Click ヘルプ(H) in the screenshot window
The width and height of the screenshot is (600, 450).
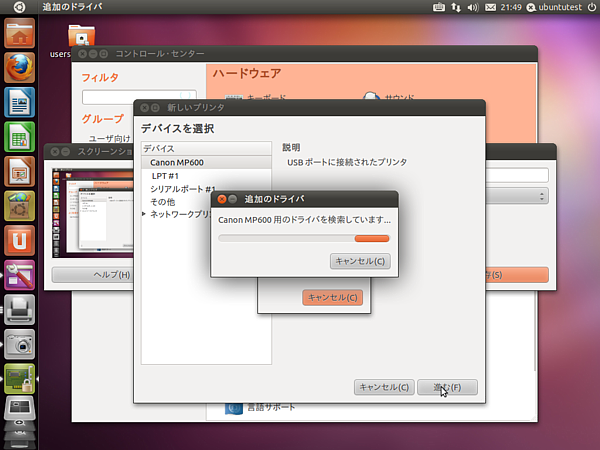[x=93, y=275]
